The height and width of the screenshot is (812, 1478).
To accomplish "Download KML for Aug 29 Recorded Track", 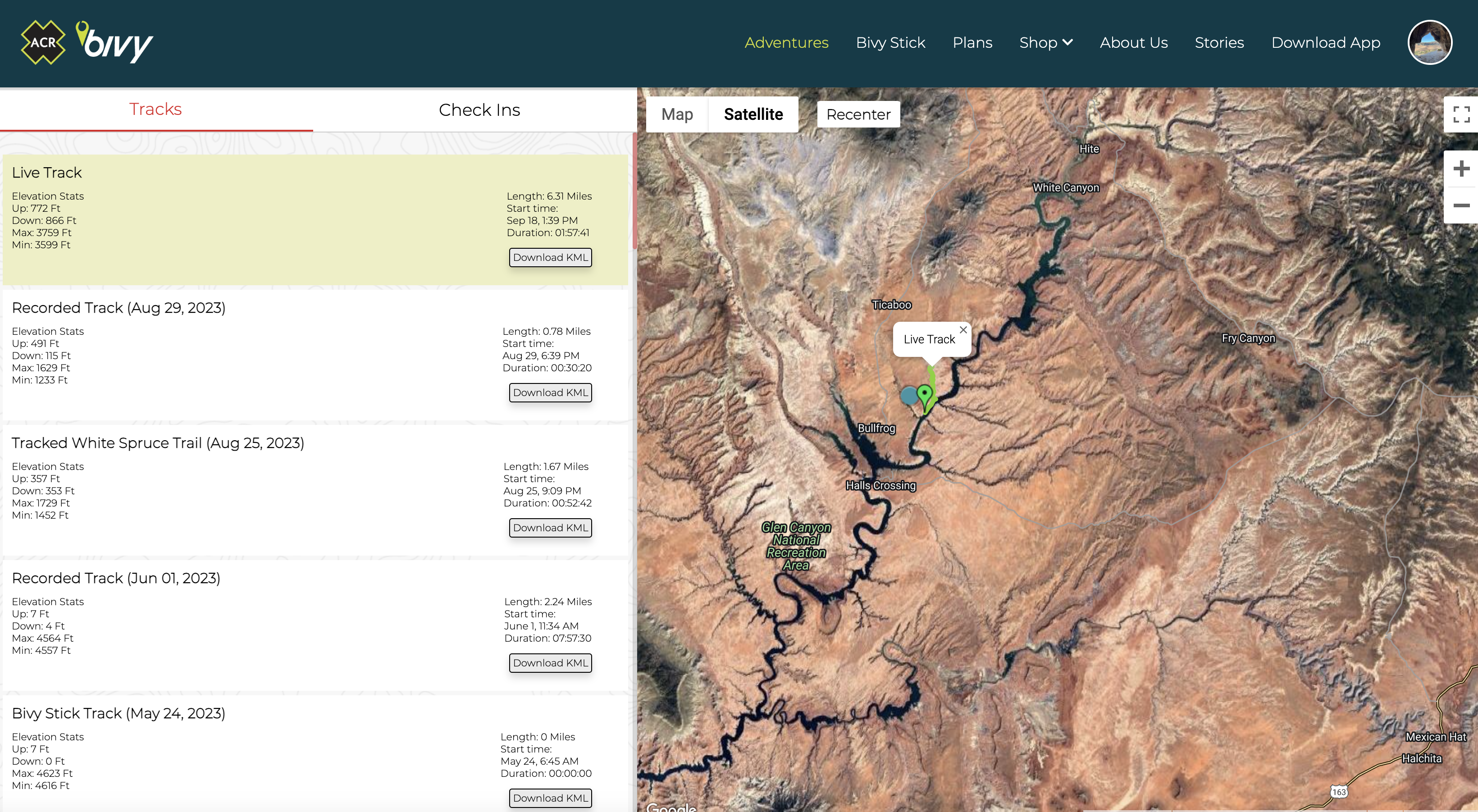I will click(x=550, y=392).
